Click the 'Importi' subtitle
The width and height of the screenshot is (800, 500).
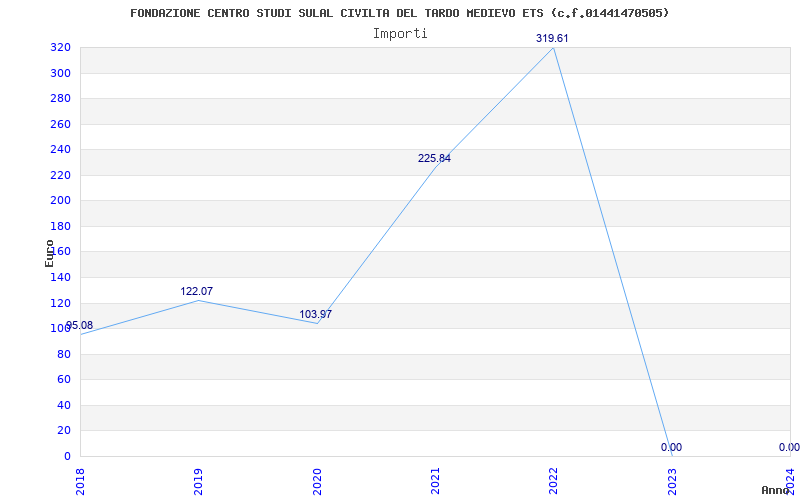[399, 34]
